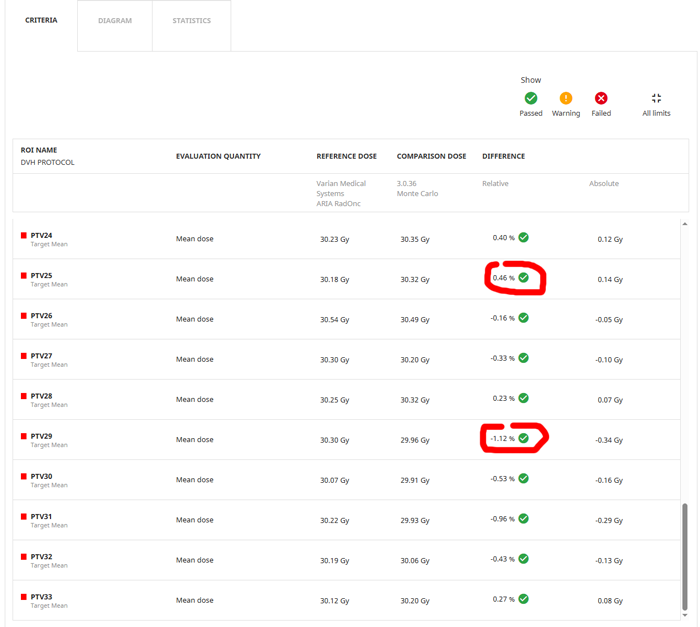
Task: Click the PTV30 color square
Action: pyautogui.click(x=24, y=477)
